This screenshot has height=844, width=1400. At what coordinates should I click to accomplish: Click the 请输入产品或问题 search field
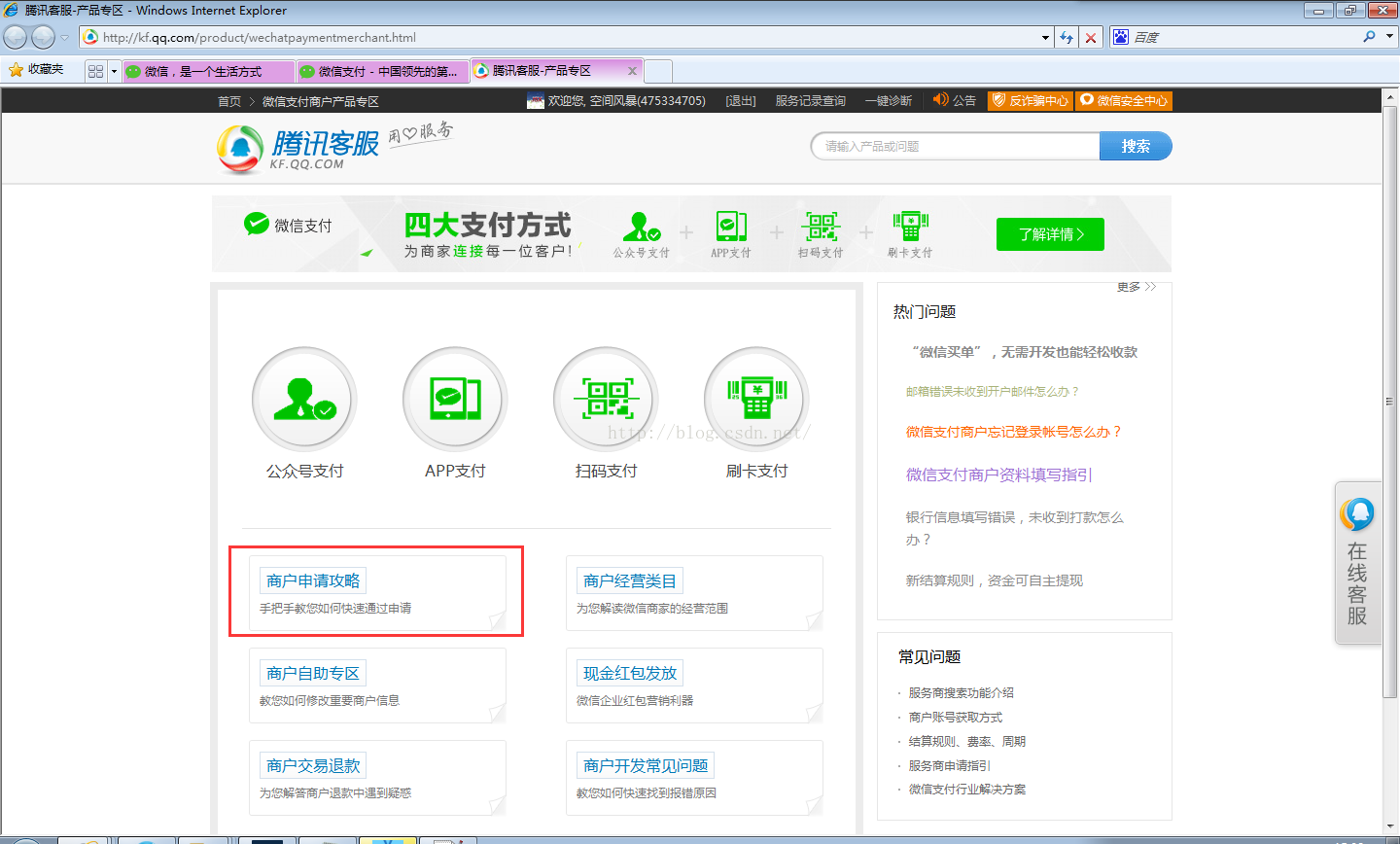(x=956, y=146)
